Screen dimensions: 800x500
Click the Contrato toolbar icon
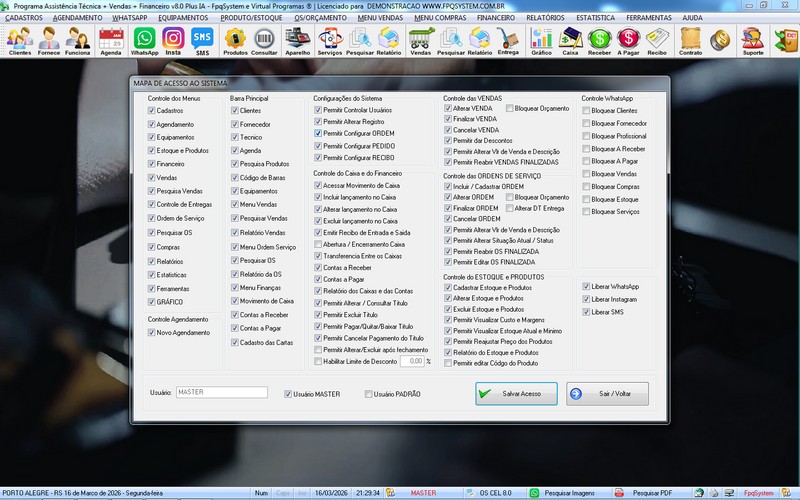pos(689,40)
